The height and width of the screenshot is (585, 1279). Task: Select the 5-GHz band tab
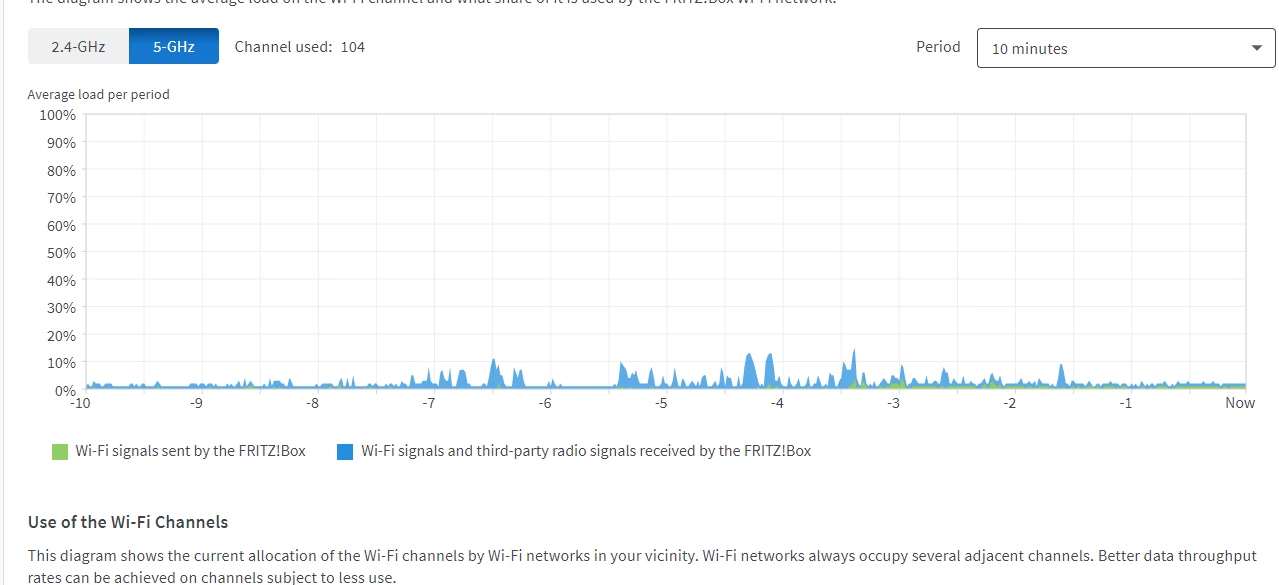pos(174,46)
